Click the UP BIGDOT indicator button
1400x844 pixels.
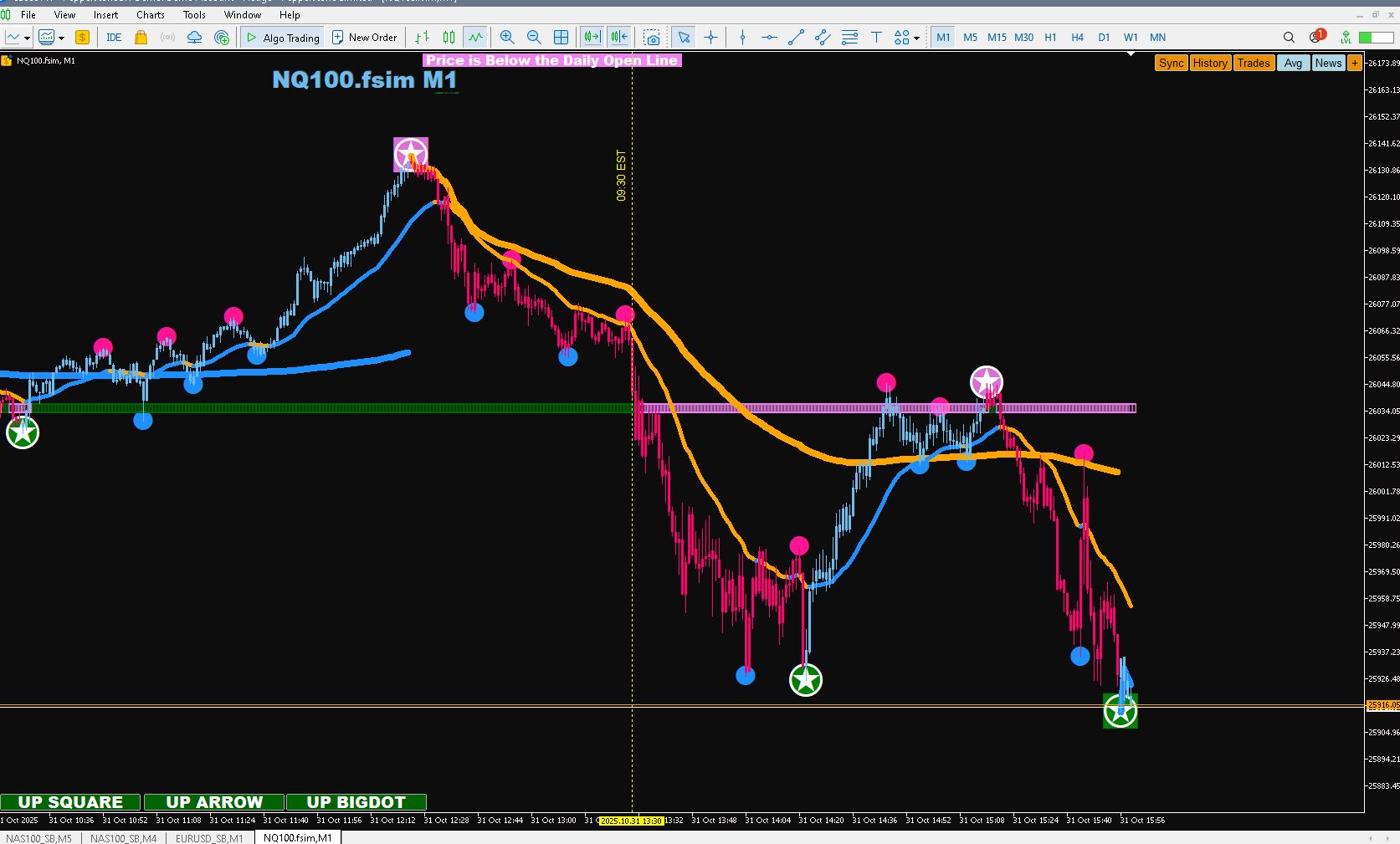356,802
